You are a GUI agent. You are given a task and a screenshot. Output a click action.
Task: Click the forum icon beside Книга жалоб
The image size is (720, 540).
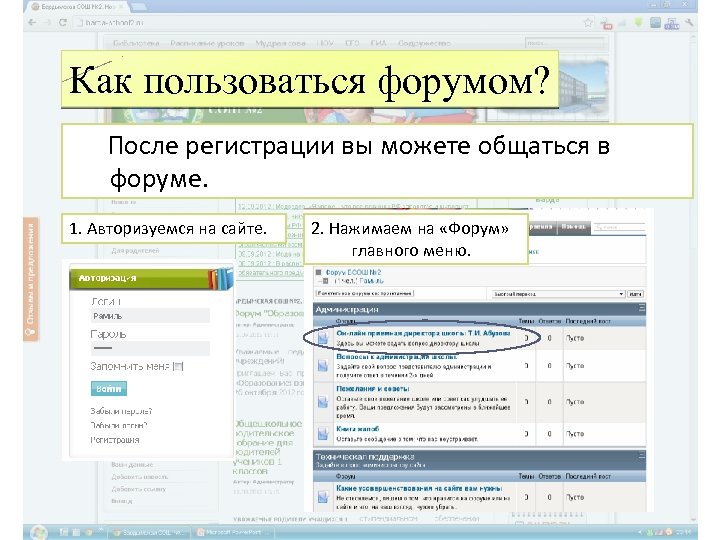click(x=323, y=433)
